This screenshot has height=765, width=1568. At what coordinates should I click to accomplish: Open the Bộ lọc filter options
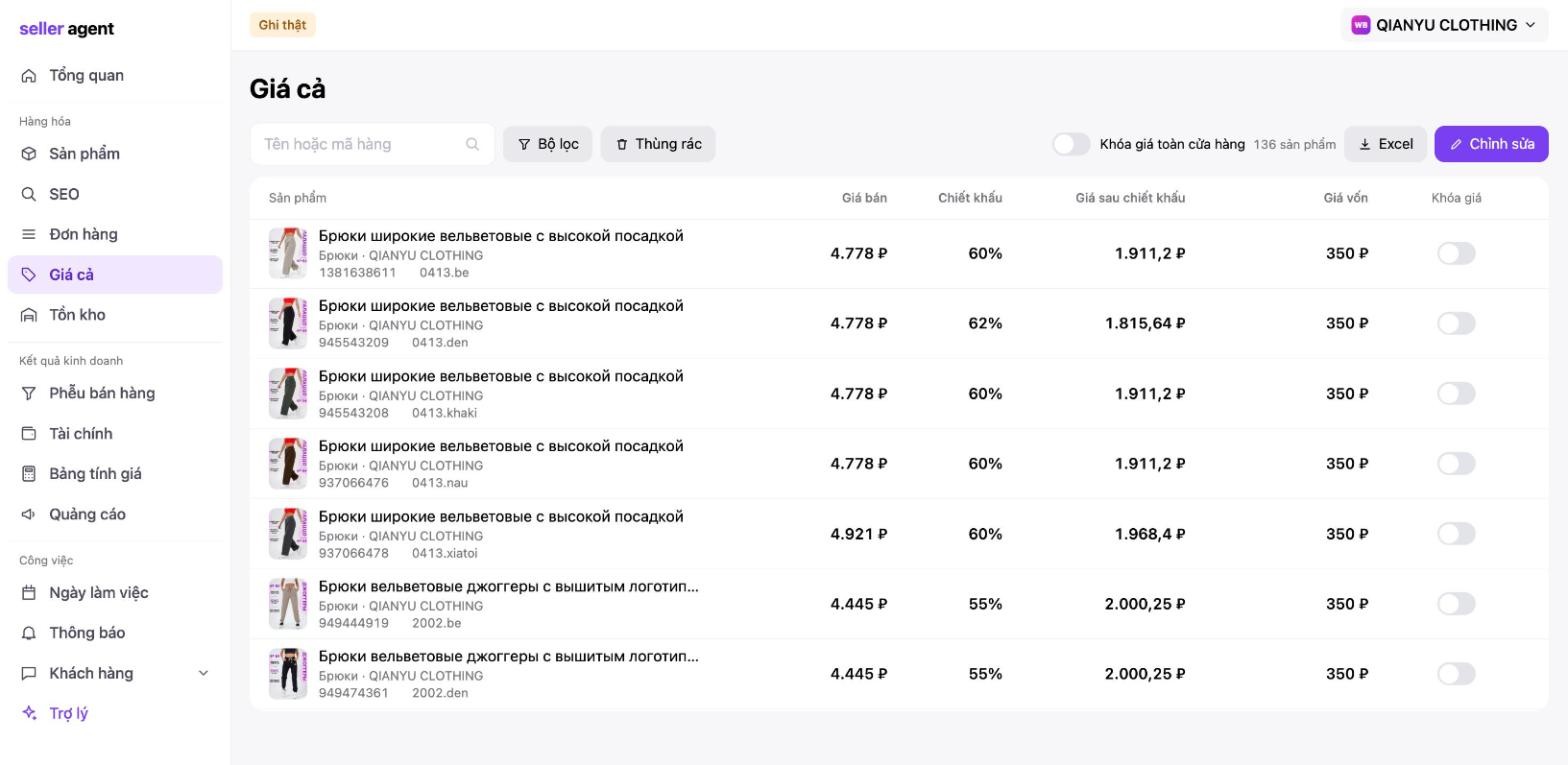(x=548, y=144)
